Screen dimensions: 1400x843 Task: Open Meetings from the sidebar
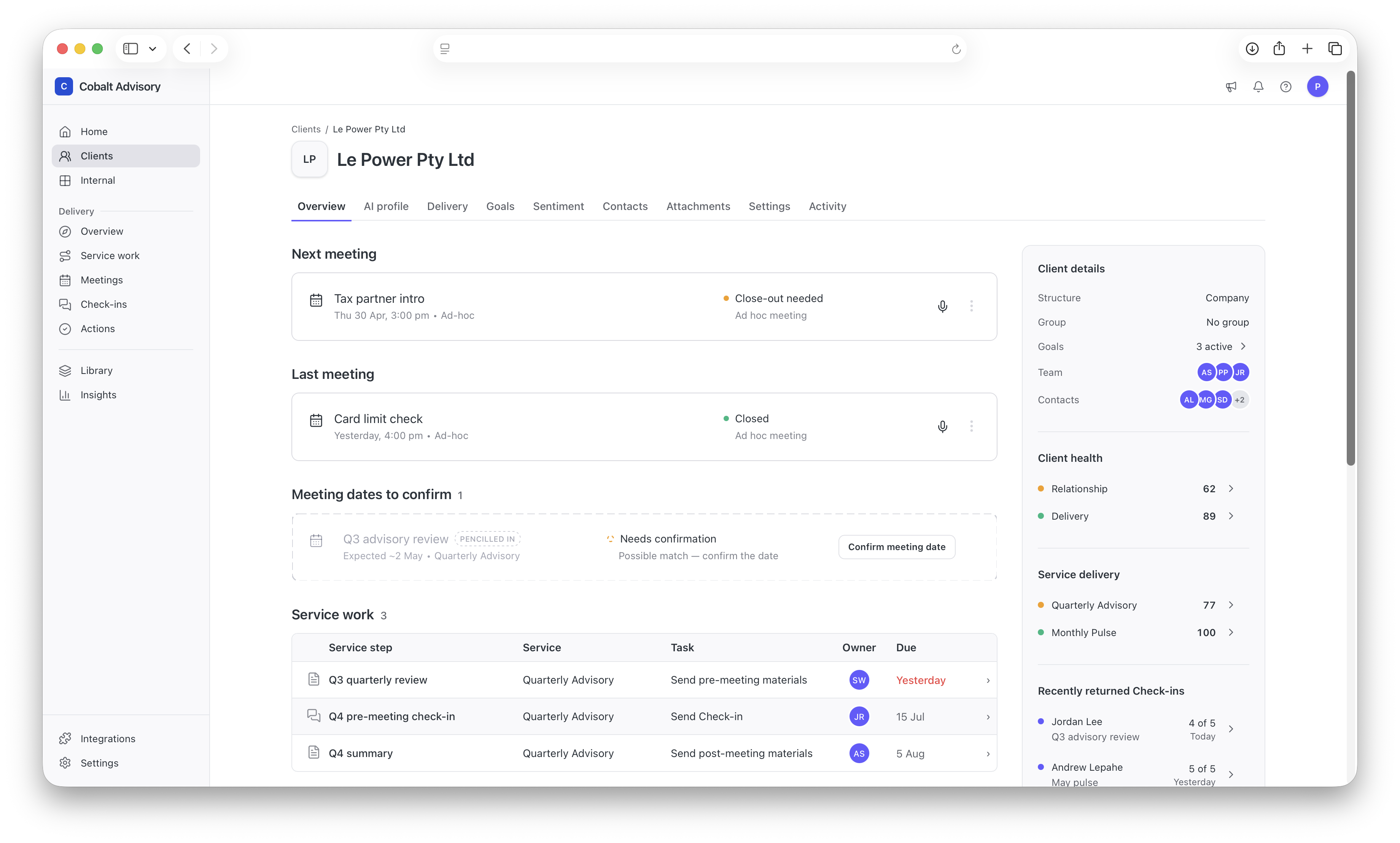[x=126, y=280]
